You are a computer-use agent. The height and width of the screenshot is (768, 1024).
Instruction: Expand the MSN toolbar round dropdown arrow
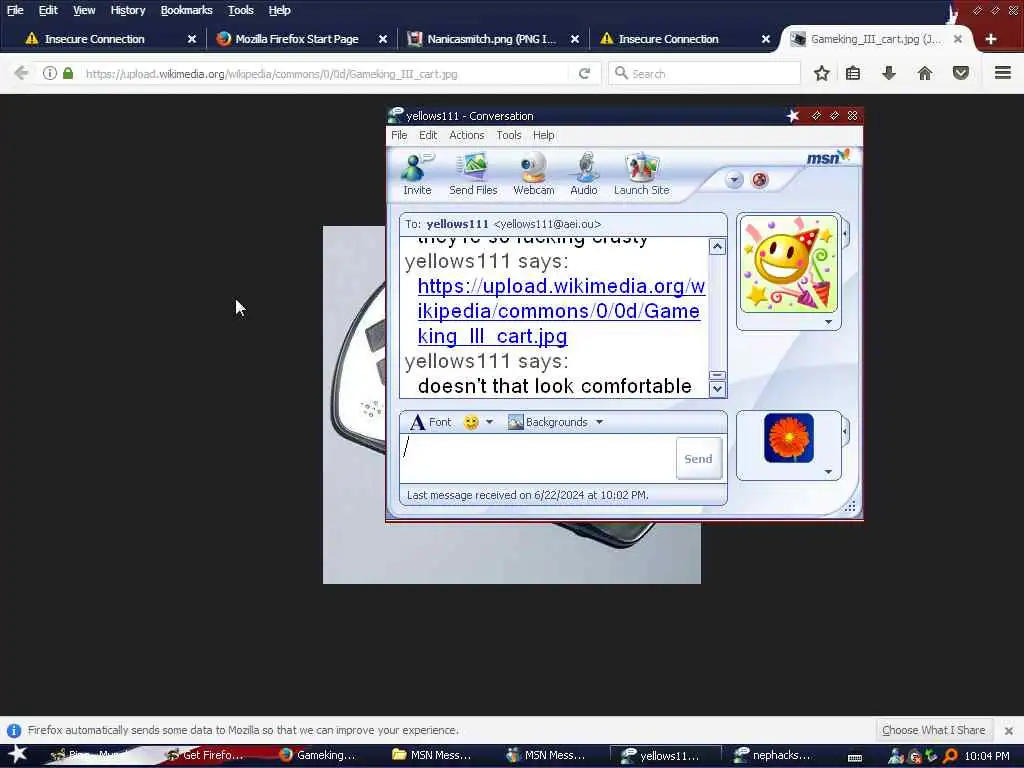tap(733, 180)
